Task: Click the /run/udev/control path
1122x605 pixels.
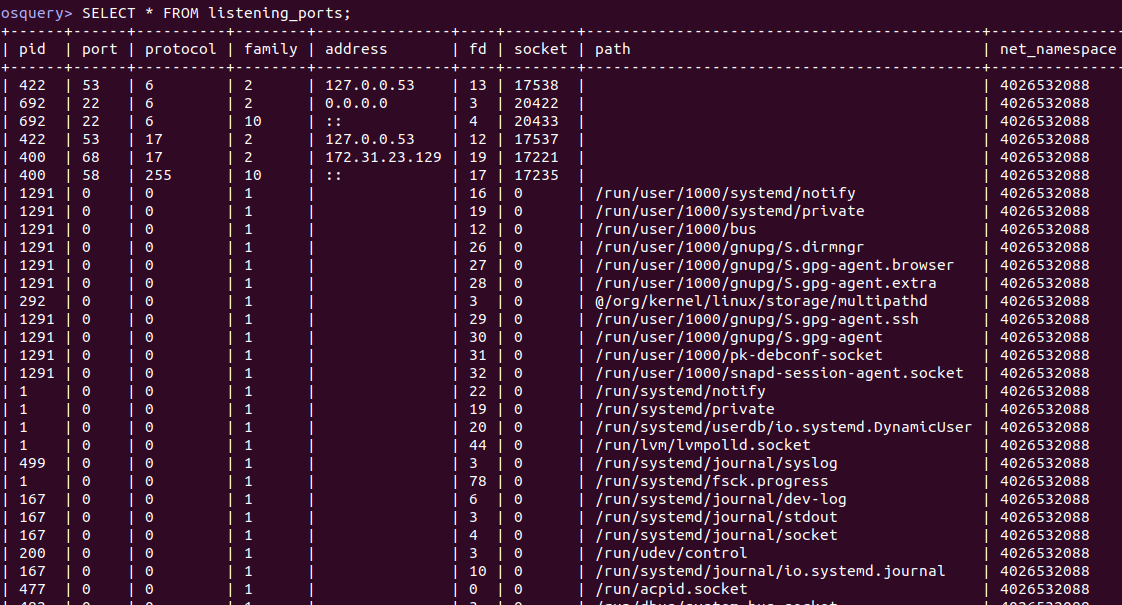Action: [x=671, y=553]
